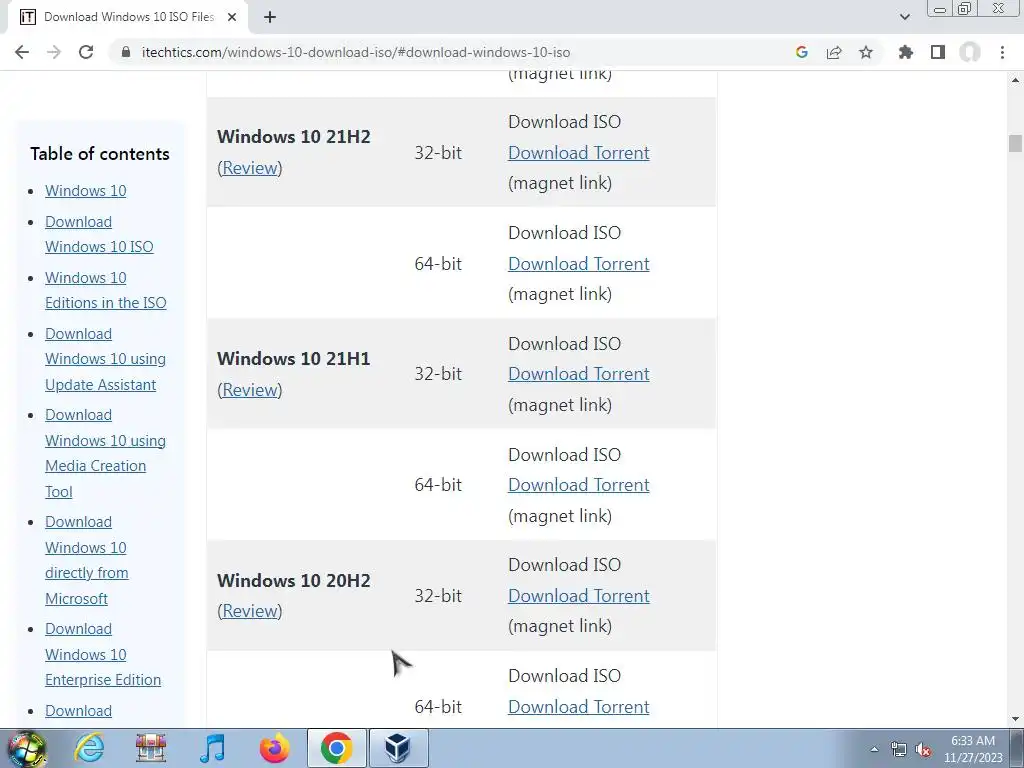This screenshot has width=1024, height=768.
Task: Open the clock showing 6:33 AM
Action: point(973,749)
